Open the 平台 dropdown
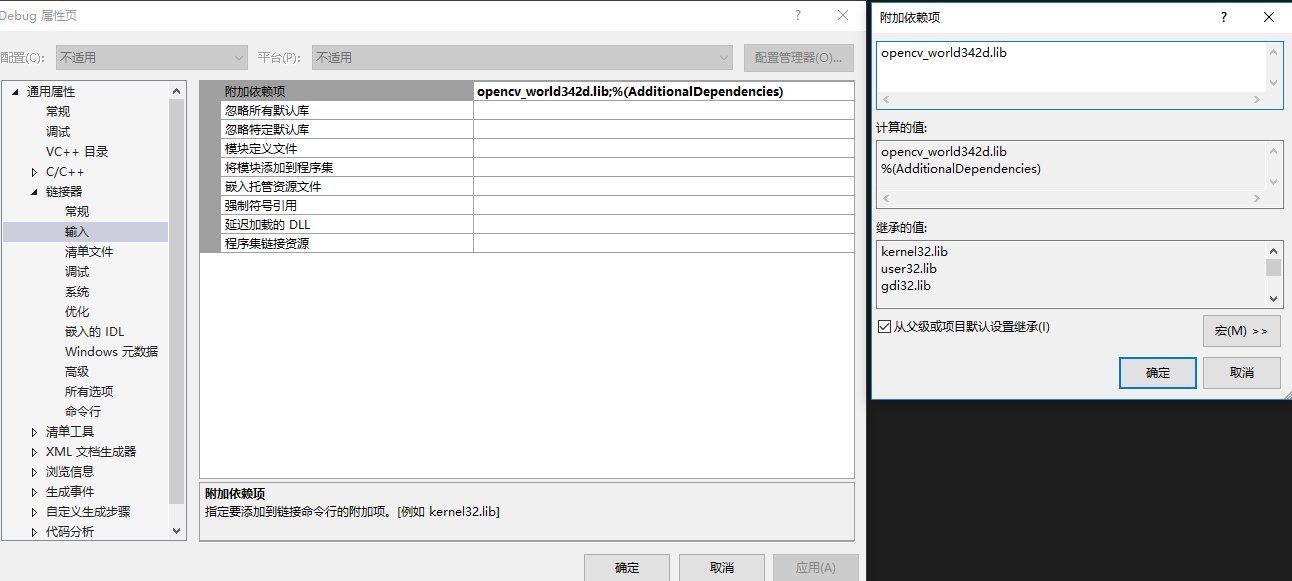The height and width of the screenshot is (581, 1292). click(522, 58)
